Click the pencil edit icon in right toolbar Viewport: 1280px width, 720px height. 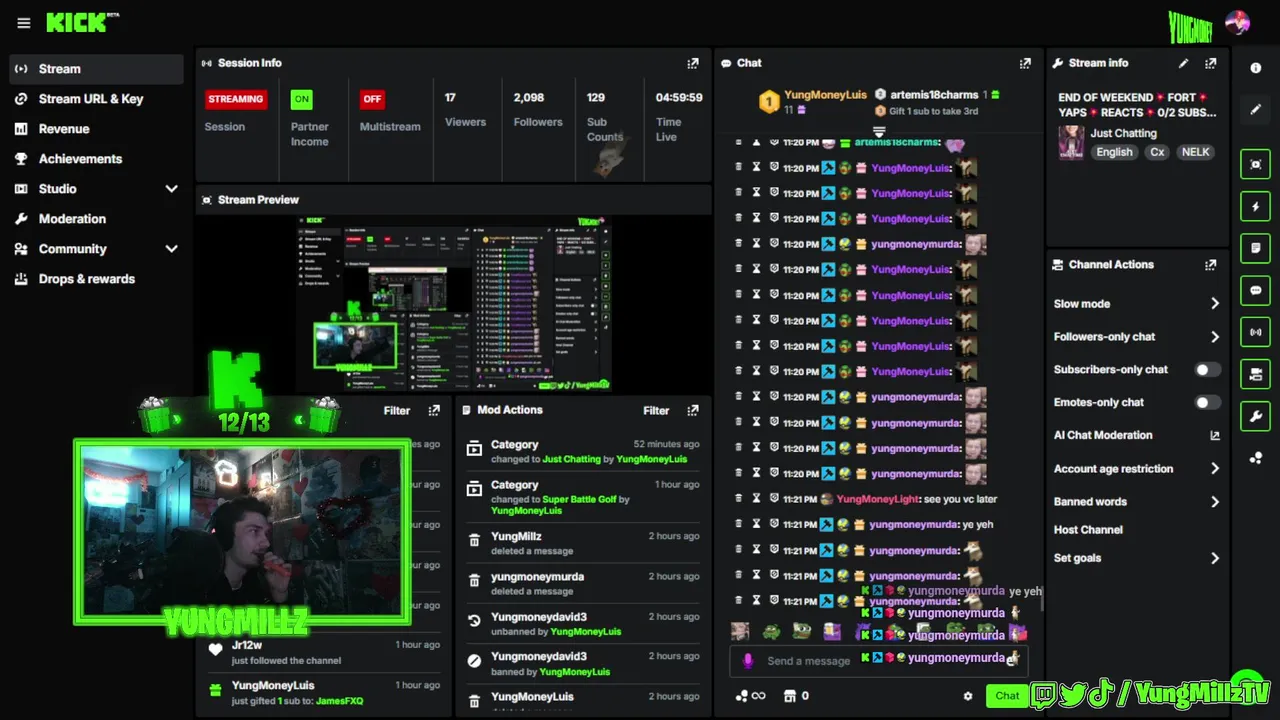point(1256,109)
